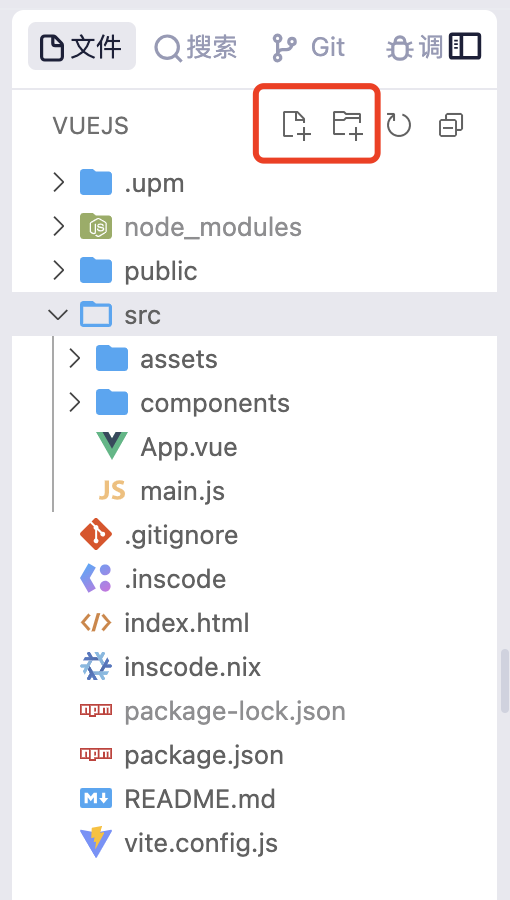Click the vertical scrollbar thumb
510x900 pixels.
[504, 681]
